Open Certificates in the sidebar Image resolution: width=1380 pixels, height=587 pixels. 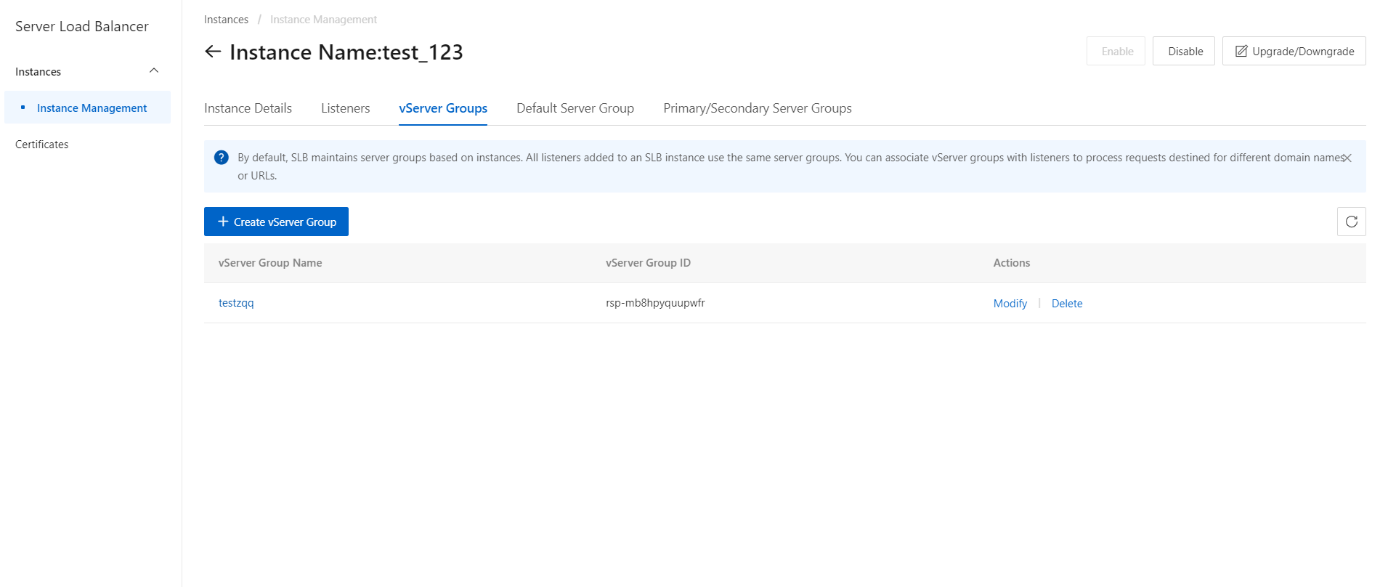point(42,144)
